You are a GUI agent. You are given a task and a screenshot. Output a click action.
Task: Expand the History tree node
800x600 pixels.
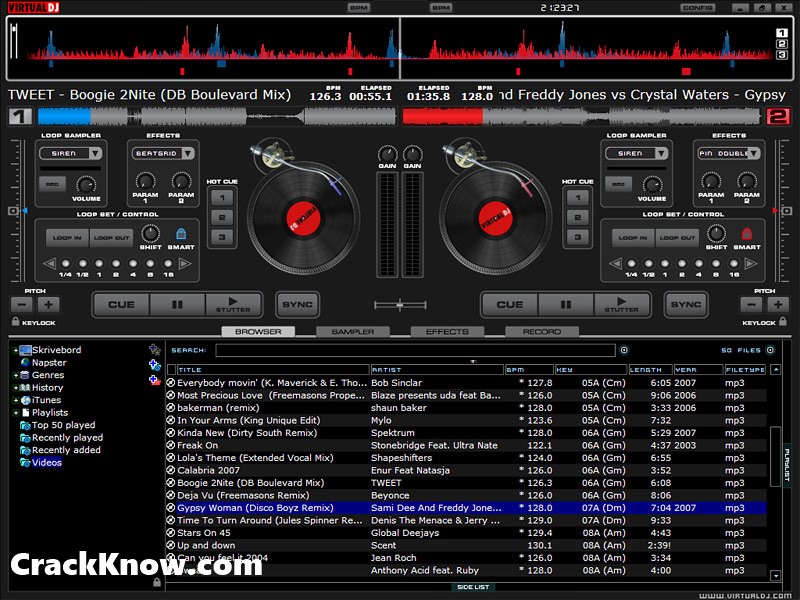pyautogui.click(x=16, y=388)
